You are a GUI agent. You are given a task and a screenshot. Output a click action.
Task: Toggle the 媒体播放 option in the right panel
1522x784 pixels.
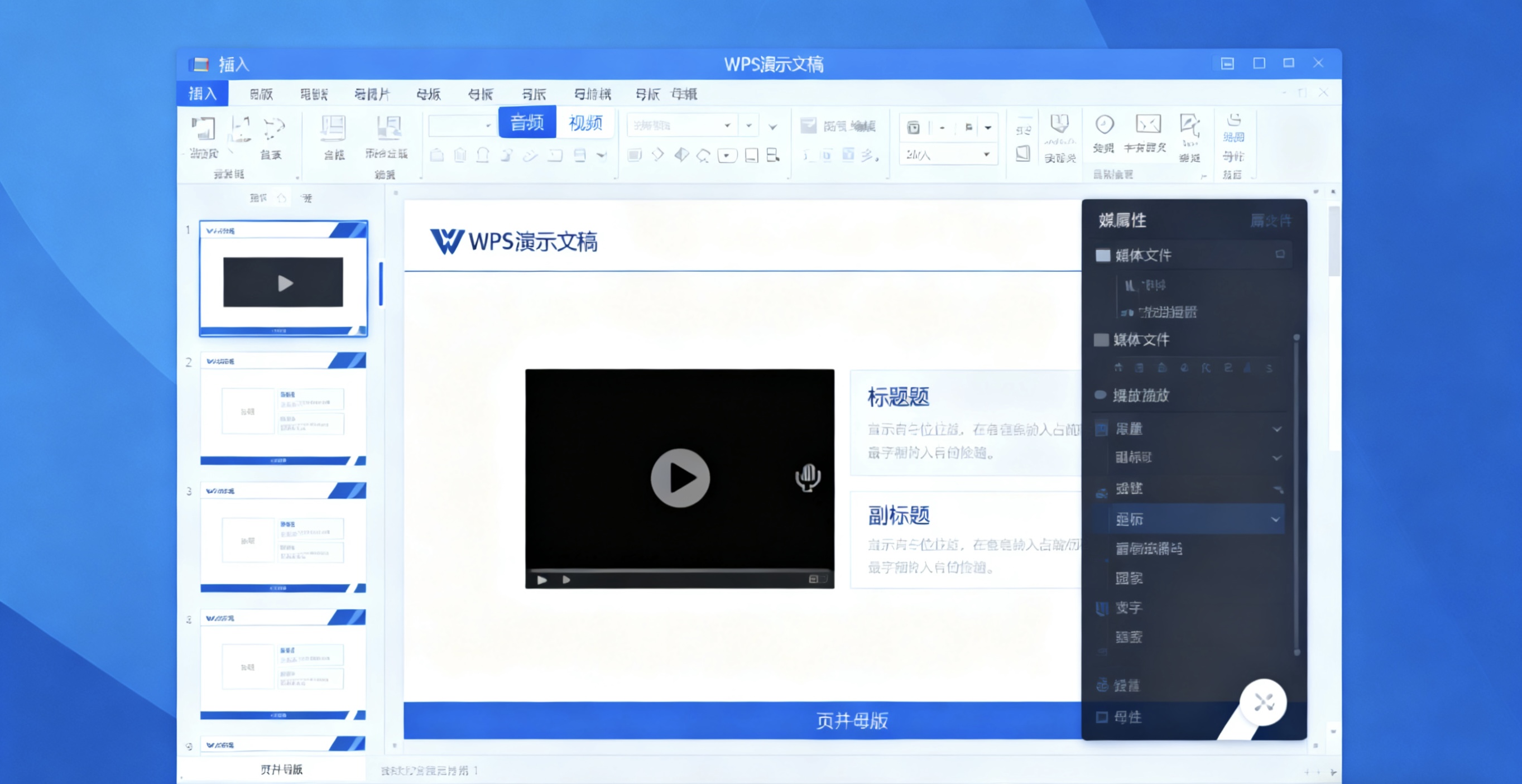pyautogui.click(x=1101, y=396)
